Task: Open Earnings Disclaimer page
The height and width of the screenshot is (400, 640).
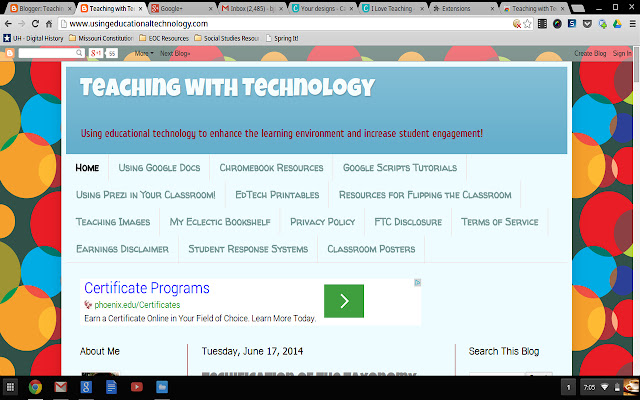Action: point(122,249)
